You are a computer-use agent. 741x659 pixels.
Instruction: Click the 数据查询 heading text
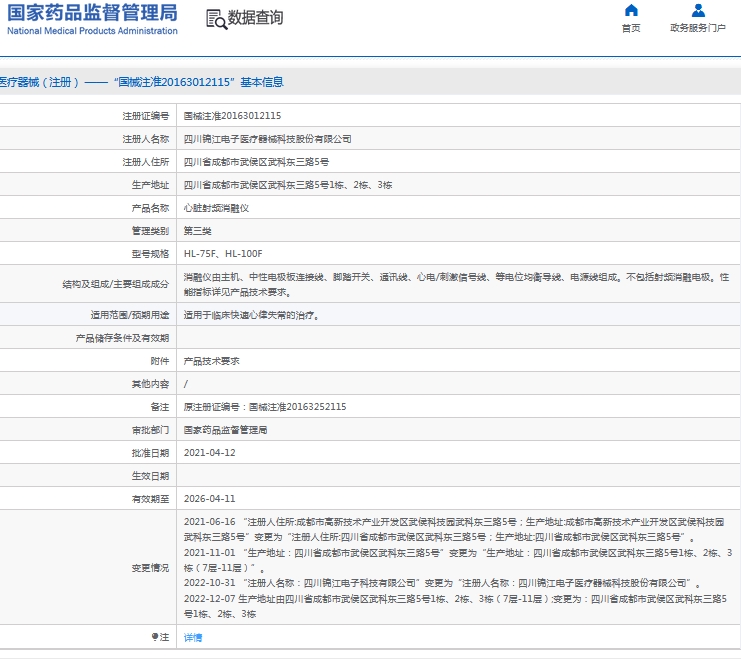(256, 17)
